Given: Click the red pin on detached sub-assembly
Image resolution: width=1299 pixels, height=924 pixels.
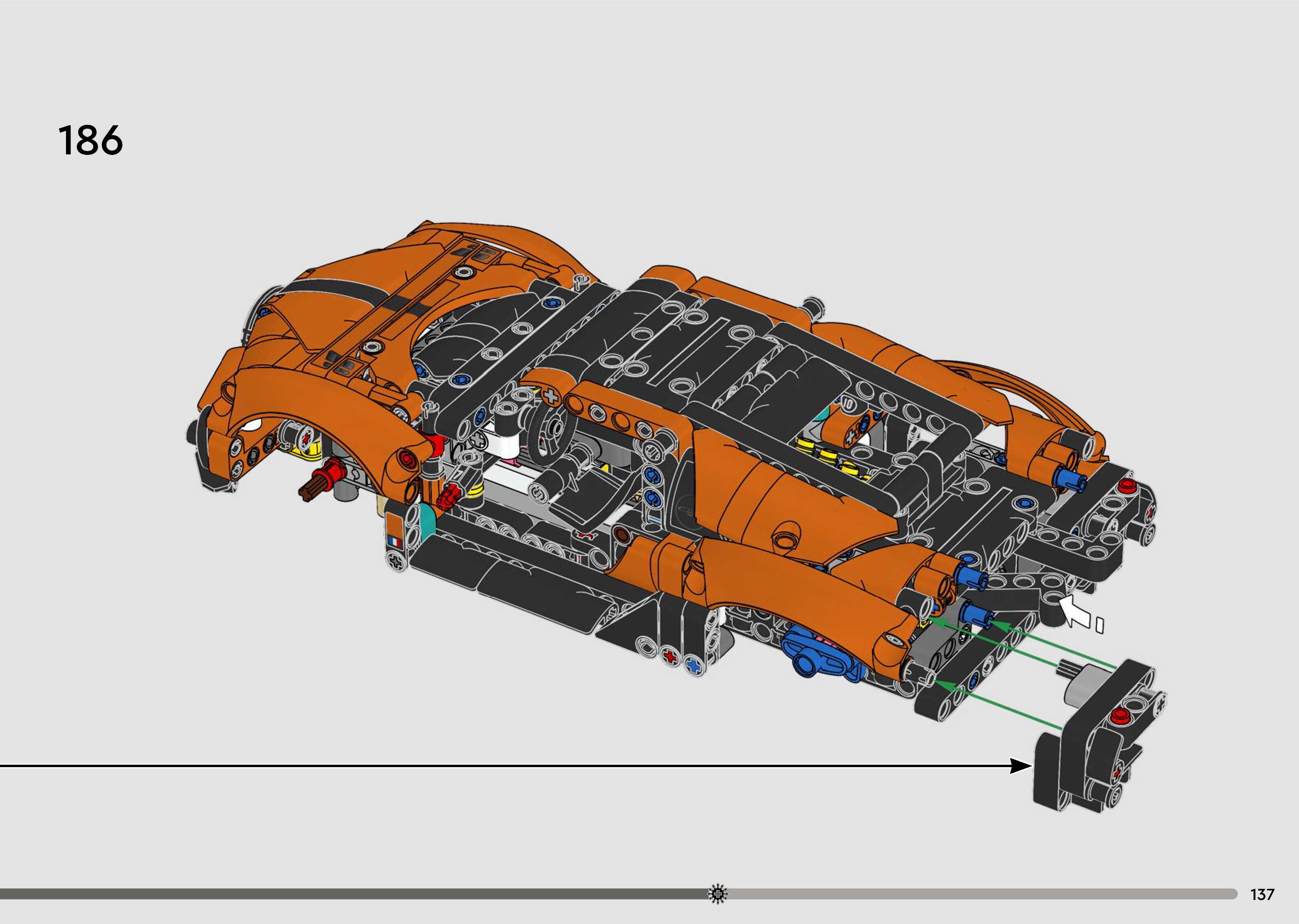Looking at the screenshot, I should (x=1120, y=715).
